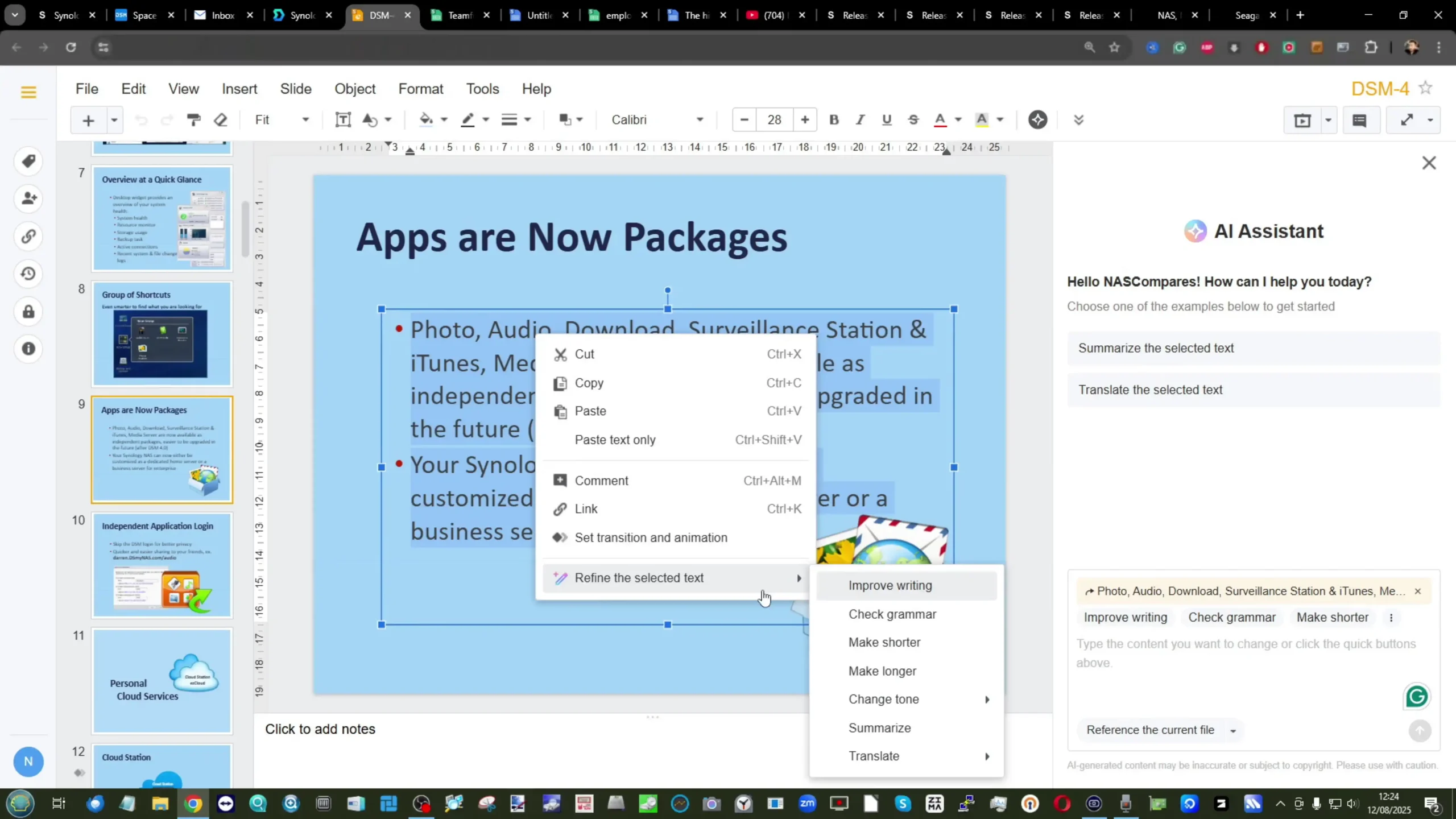Image resolution: width=1456 pixels, height=819 pixels.
Task: Expand more toolbar options chevrons
Action: (1078, 120)
